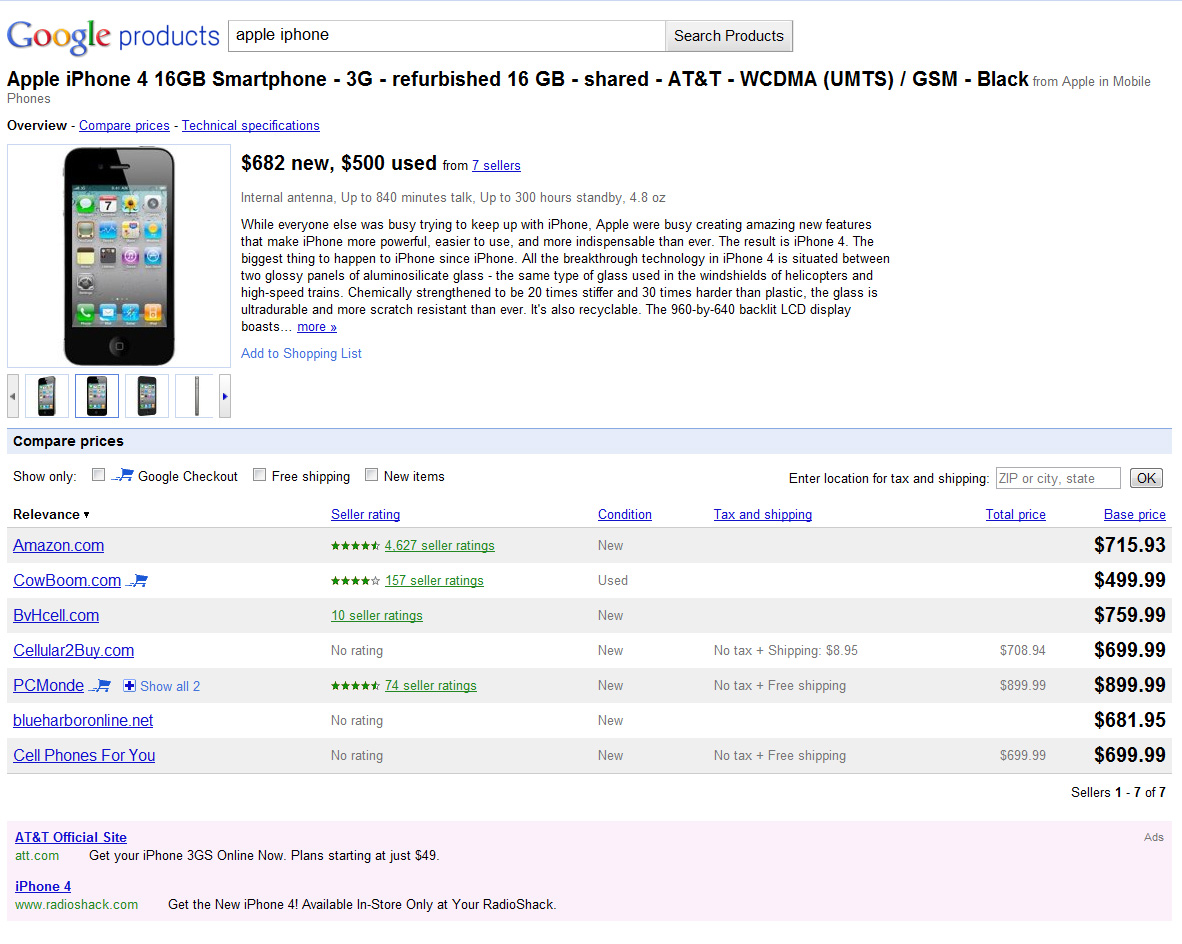This screenshot has width=1182, height=944.
Task: View 157 seller ratings for CowBoom
Action: click(434, 581)
